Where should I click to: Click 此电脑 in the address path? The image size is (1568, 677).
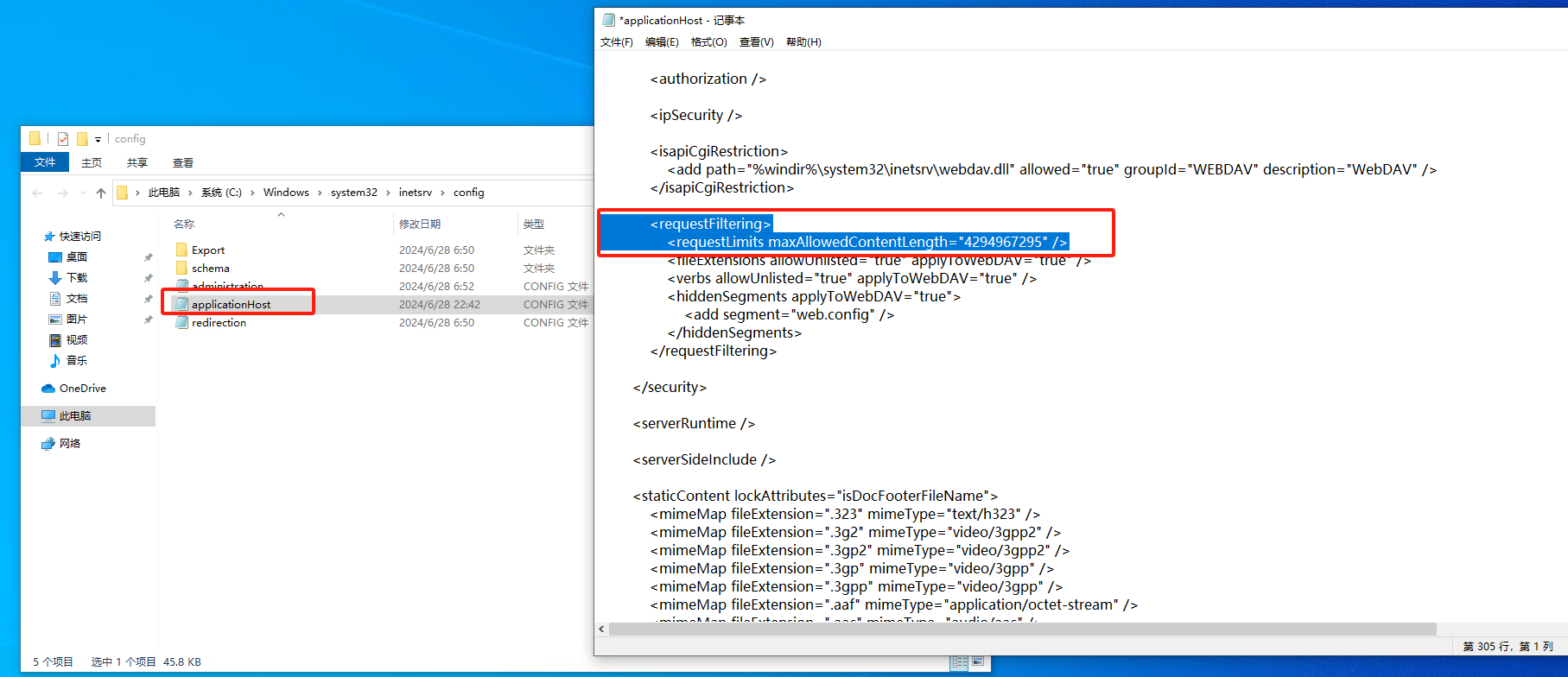(x=164, y=193)
